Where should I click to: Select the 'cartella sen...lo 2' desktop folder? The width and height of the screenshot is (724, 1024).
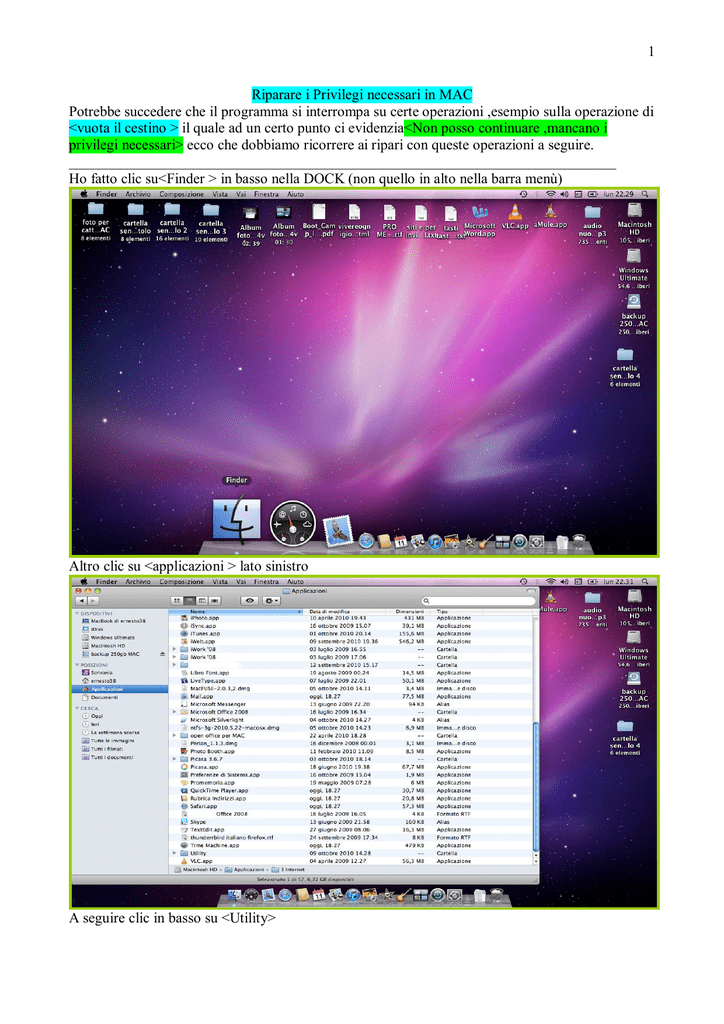pos(172,221)
